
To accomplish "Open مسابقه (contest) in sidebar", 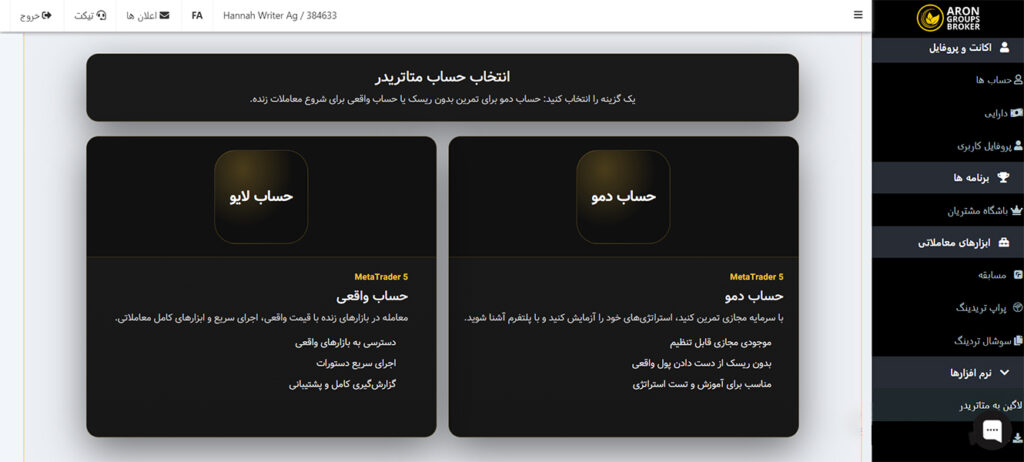I will 1000,275.
